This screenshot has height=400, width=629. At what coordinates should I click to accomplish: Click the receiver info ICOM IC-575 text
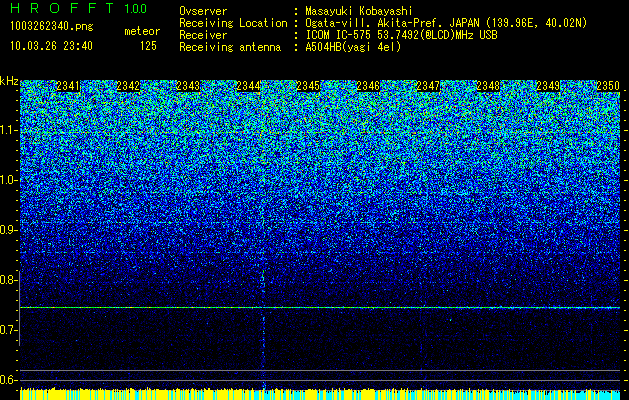point(401,35)
